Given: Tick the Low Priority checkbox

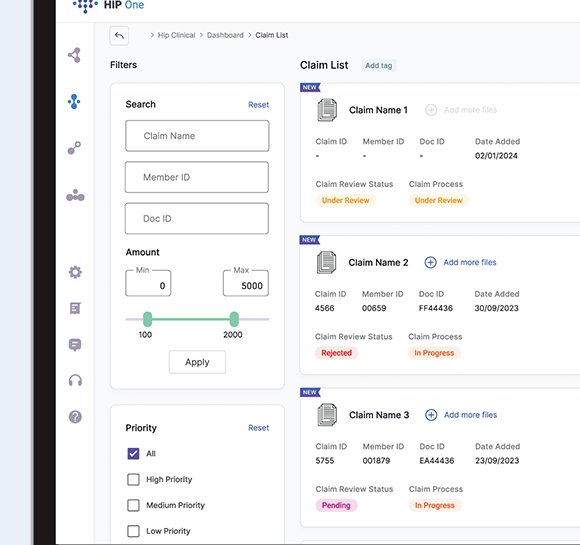Looking at the screenshot, I should 133,531.
